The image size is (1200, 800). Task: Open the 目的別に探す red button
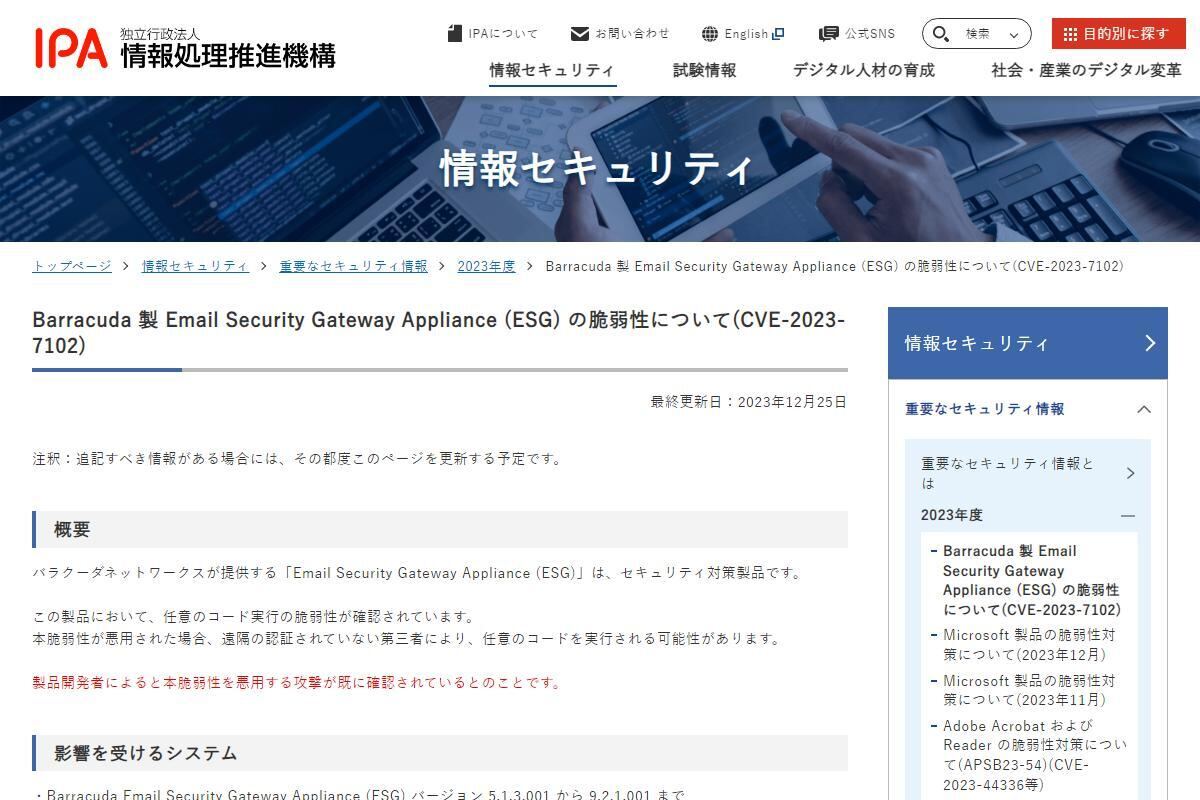tap(1118, 33)
